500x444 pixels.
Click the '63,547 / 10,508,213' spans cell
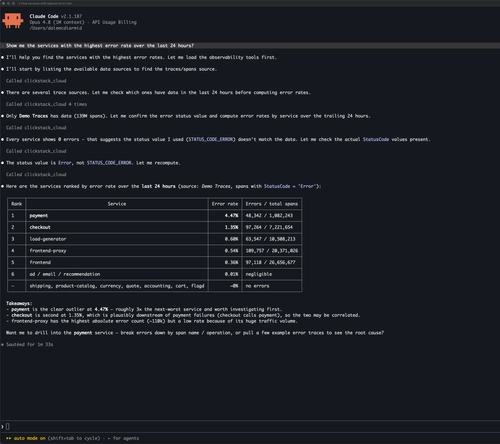(272, 239)
